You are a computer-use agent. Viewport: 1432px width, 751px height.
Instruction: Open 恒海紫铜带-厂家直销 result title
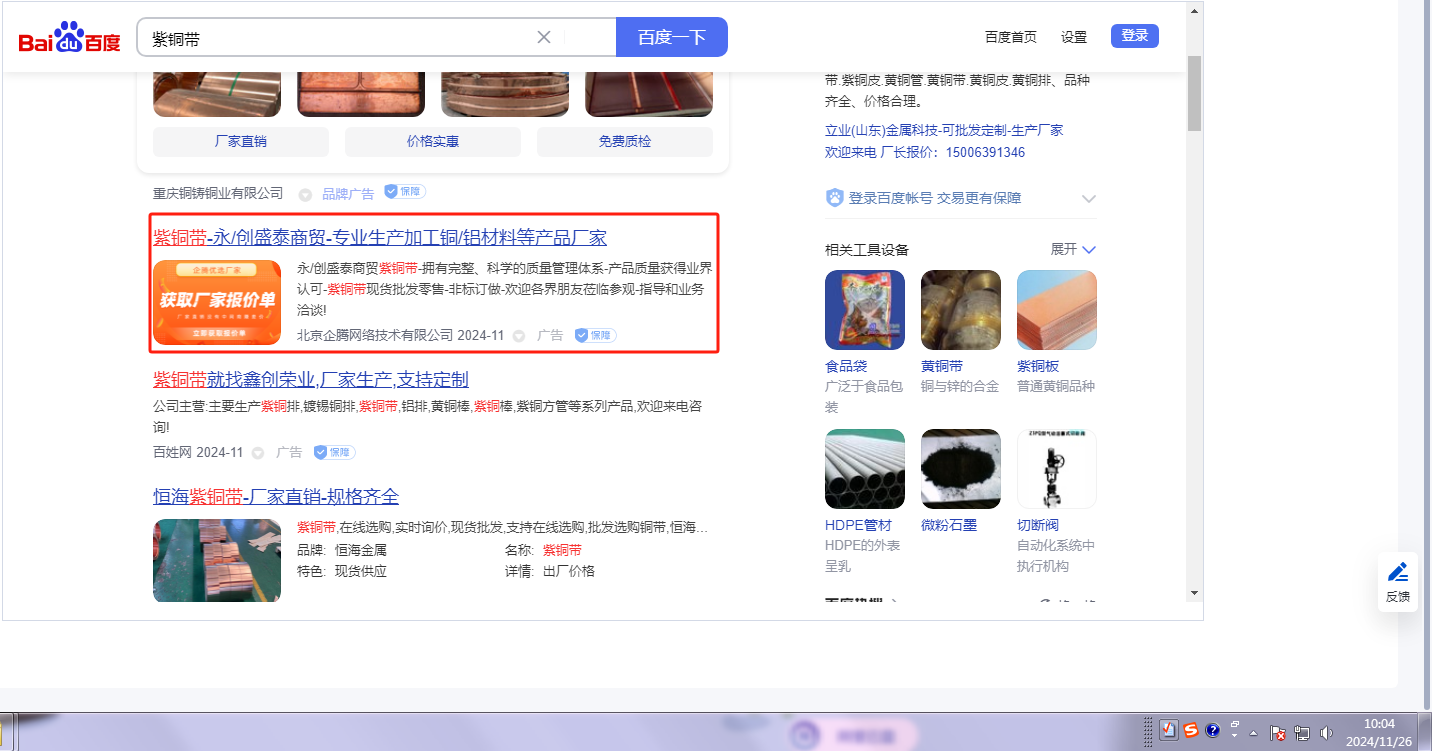pyautogui.click(x=276, y=497)
